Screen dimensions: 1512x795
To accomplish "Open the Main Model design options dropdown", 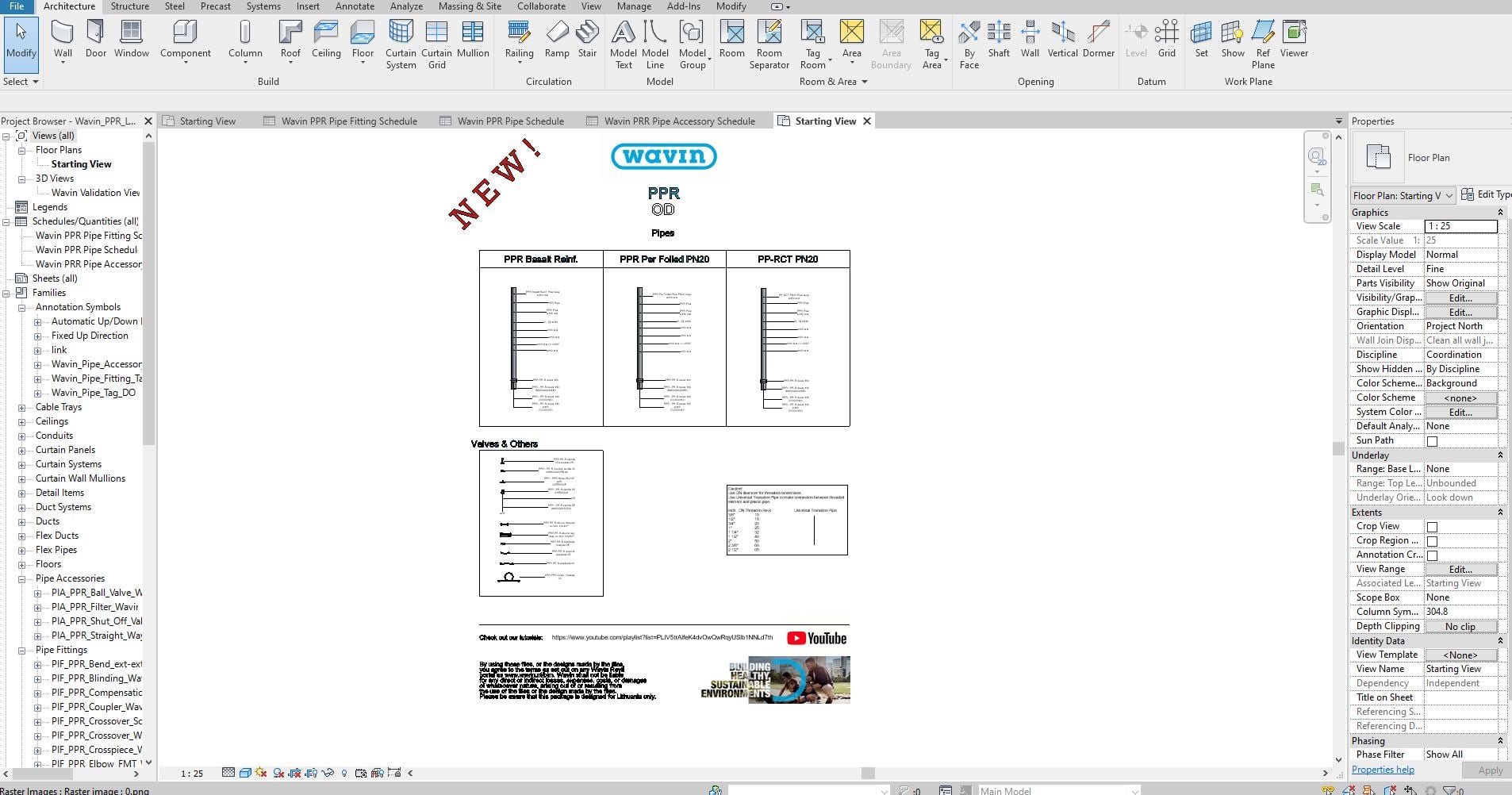I will (1058, 790).
